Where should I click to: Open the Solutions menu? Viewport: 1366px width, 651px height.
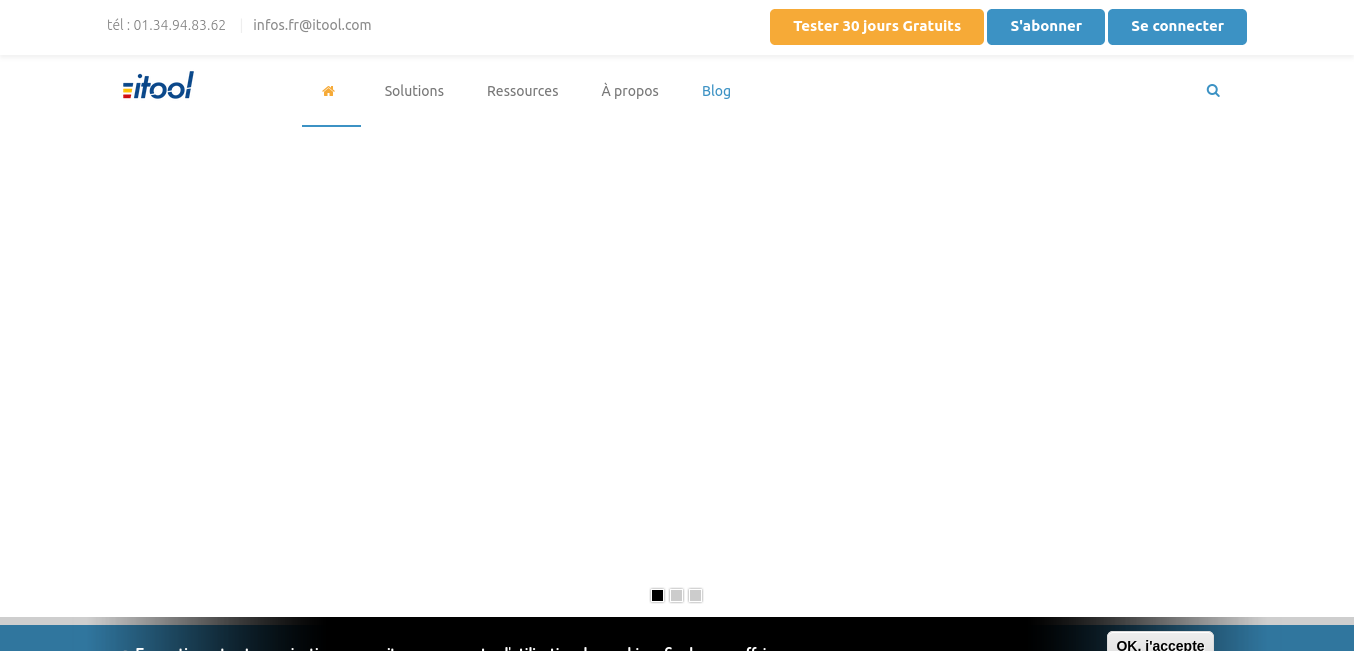414,91
